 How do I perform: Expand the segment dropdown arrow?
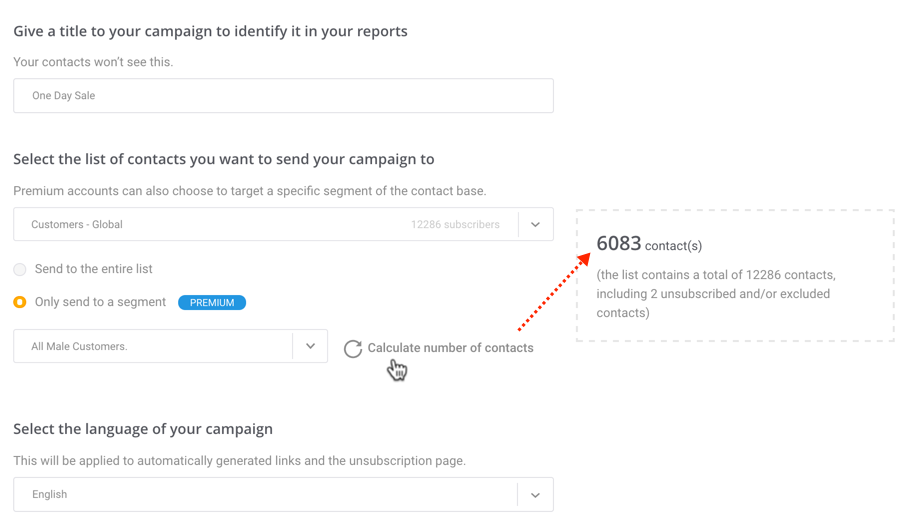pyautogui.click(x=310, y=346)
